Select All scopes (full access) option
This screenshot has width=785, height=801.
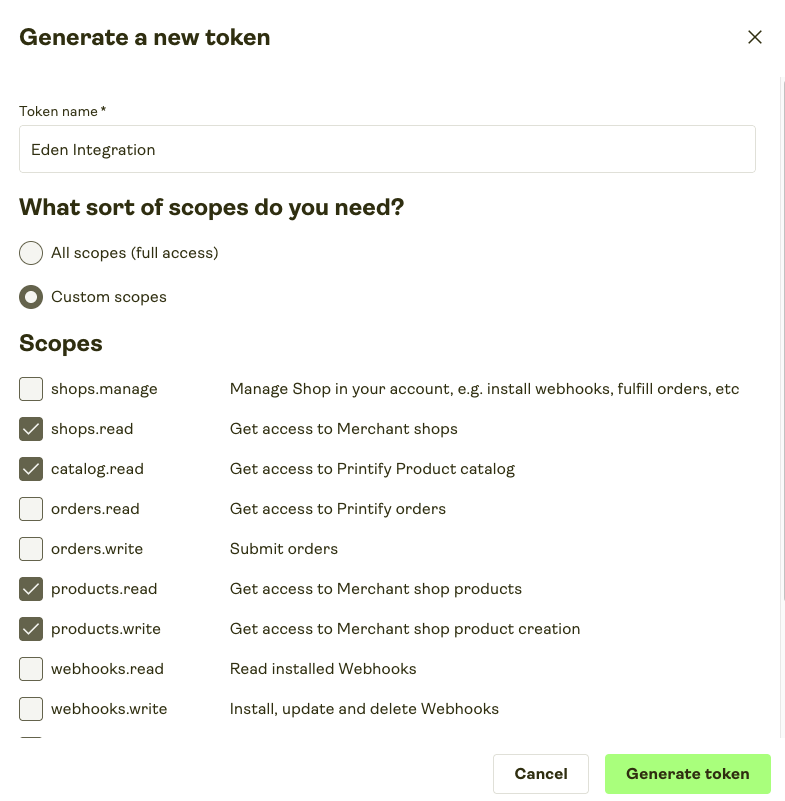pyautogui.click(x=31, y=253)
